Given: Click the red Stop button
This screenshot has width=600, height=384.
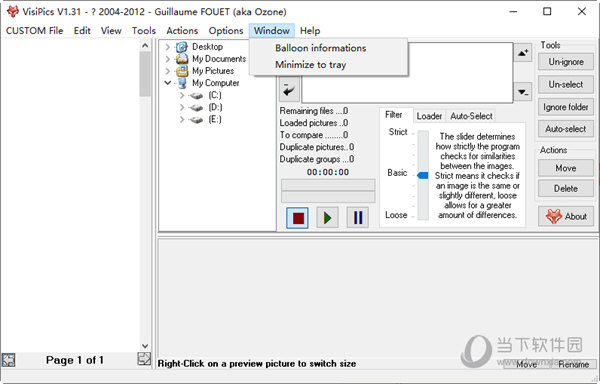Looking at the screenshot, I should pyautogui.click(x=297, y=218).
